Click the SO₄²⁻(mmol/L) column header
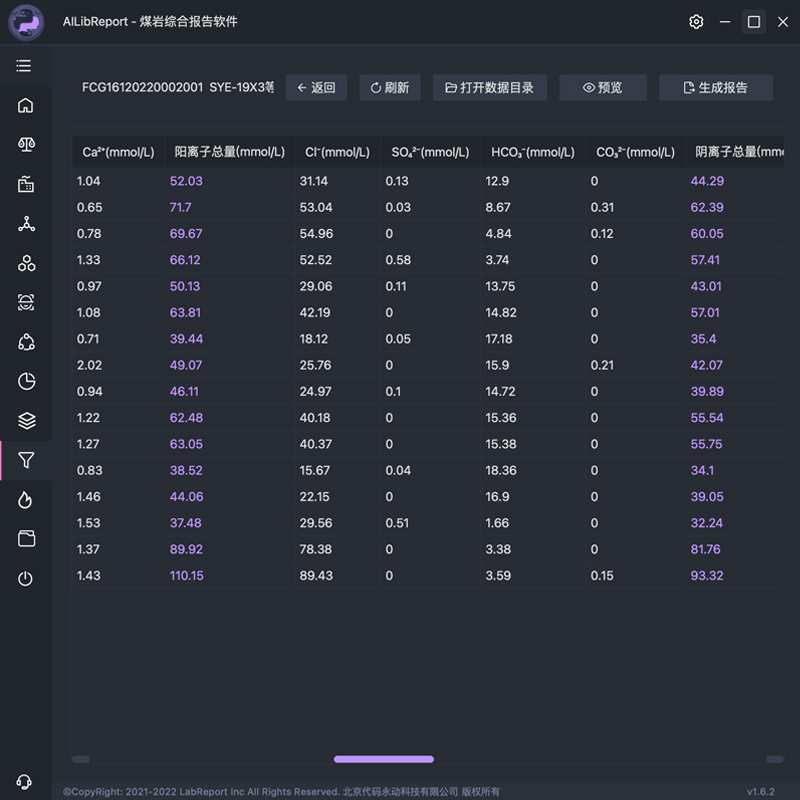The image size is (800, 800). (430, 152)
